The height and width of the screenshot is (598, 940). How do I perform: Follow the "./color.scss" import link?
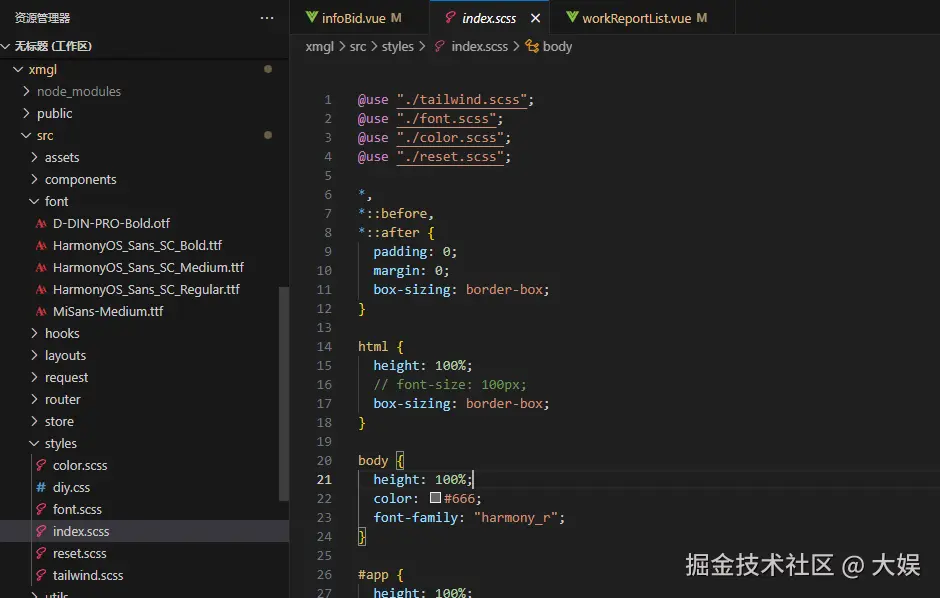click(450, 138)
